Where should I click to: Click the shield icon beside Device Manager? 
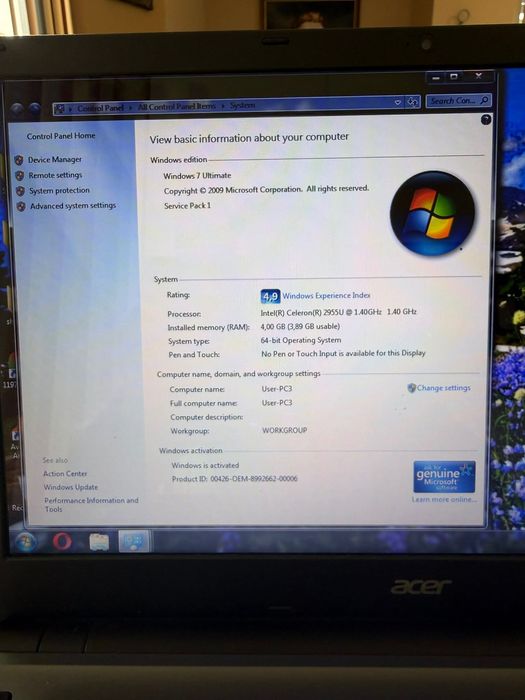point(19,160)
